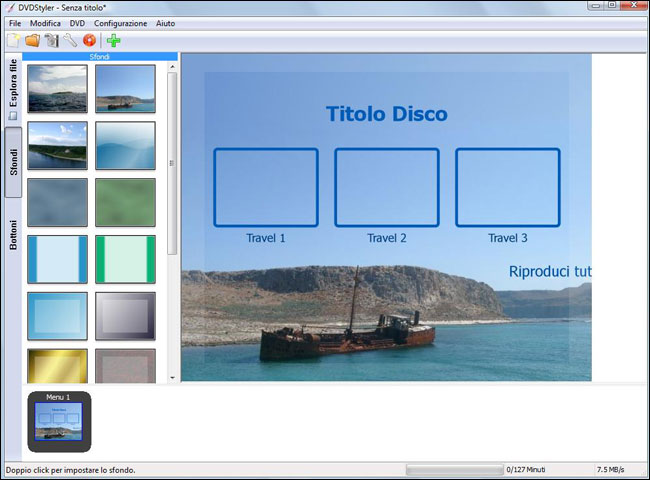Click the New project toolbar icon
The width and height of the screenshot is (650, 480).
(13, 41)
